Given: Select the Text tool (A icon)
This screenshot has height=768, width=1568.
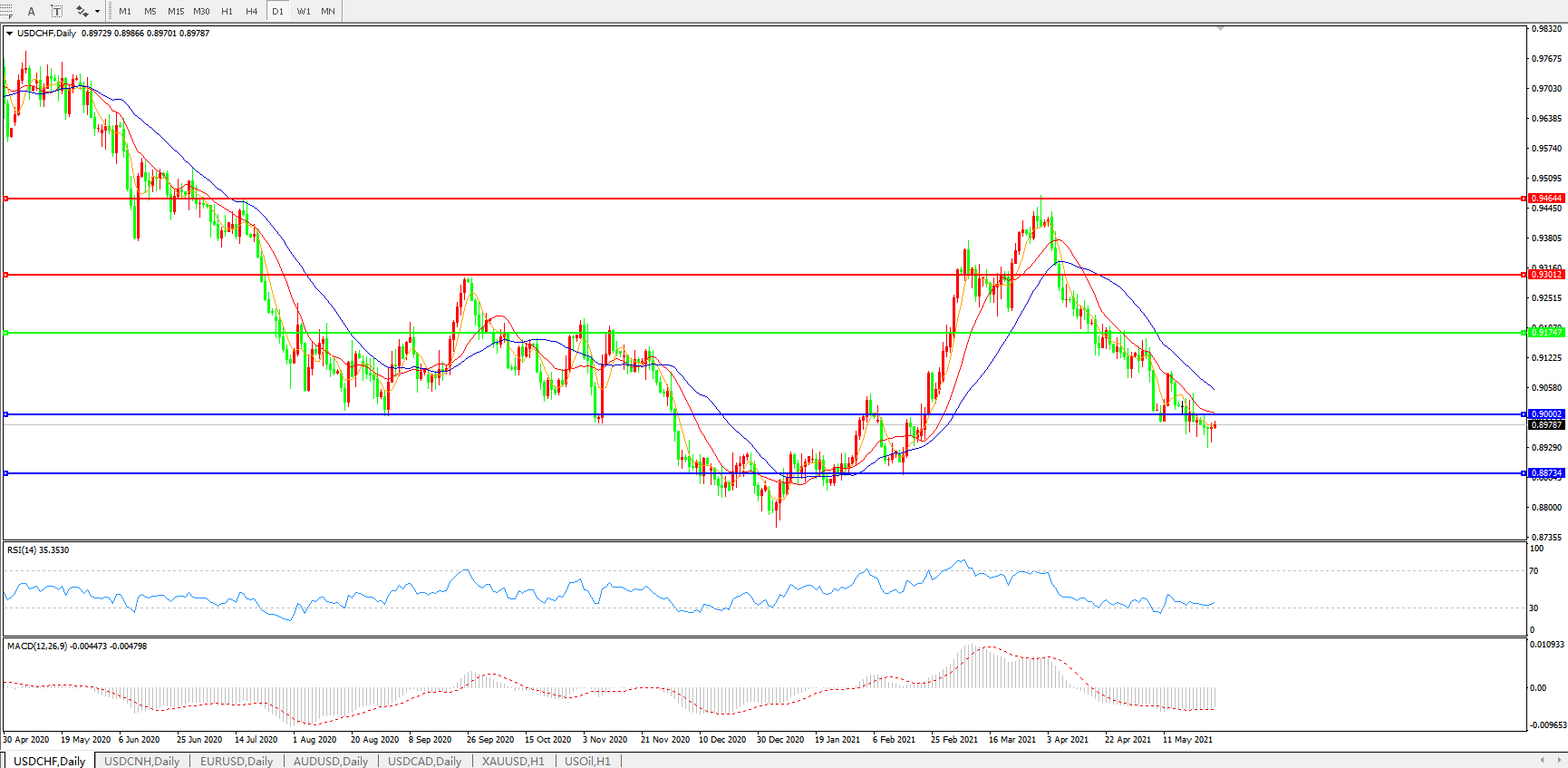Looking at the screenshot, I should [x=31, y=12].
